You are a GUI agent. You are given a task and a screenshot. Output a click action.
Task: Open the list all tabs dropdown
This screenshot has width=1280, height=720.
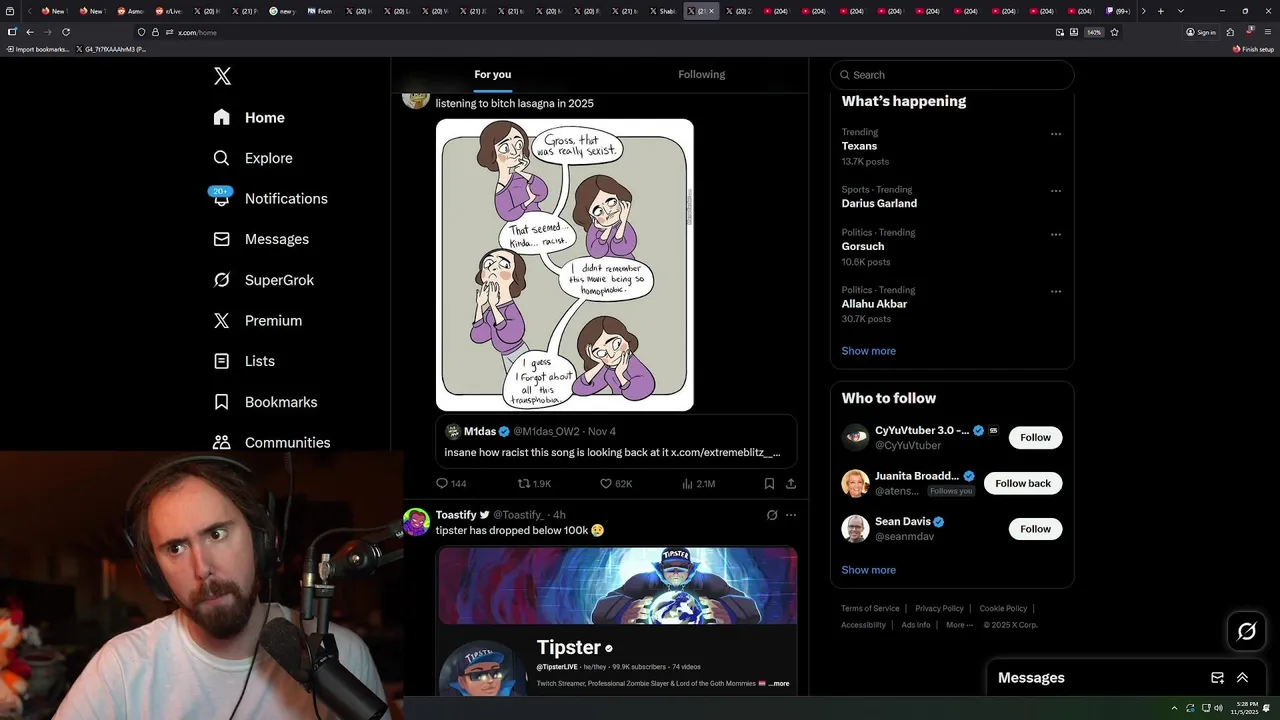click(1181, 11)
